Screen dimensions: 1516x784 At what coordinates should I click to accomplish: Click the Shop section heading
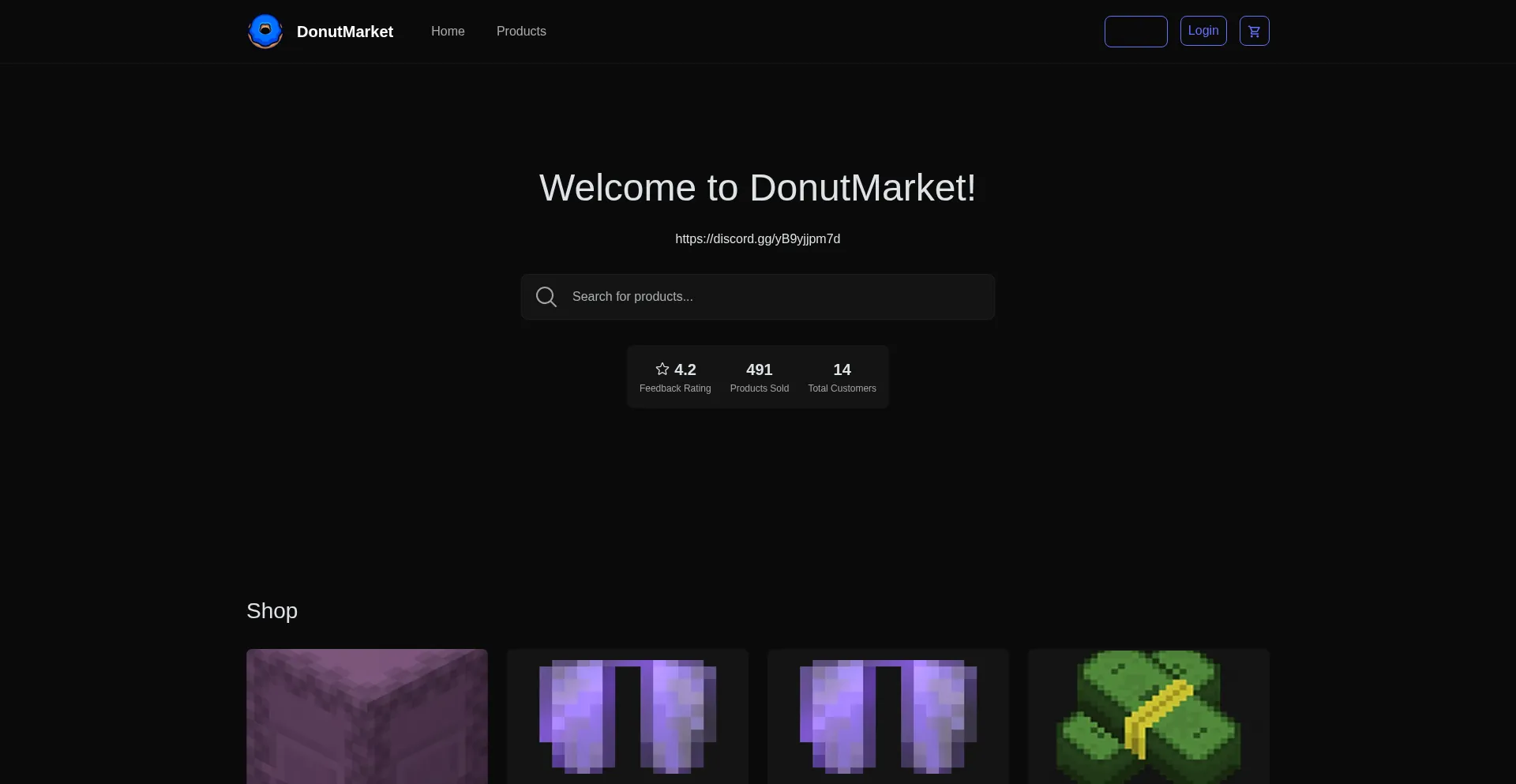pyautogui.click(x=272, y=611)
